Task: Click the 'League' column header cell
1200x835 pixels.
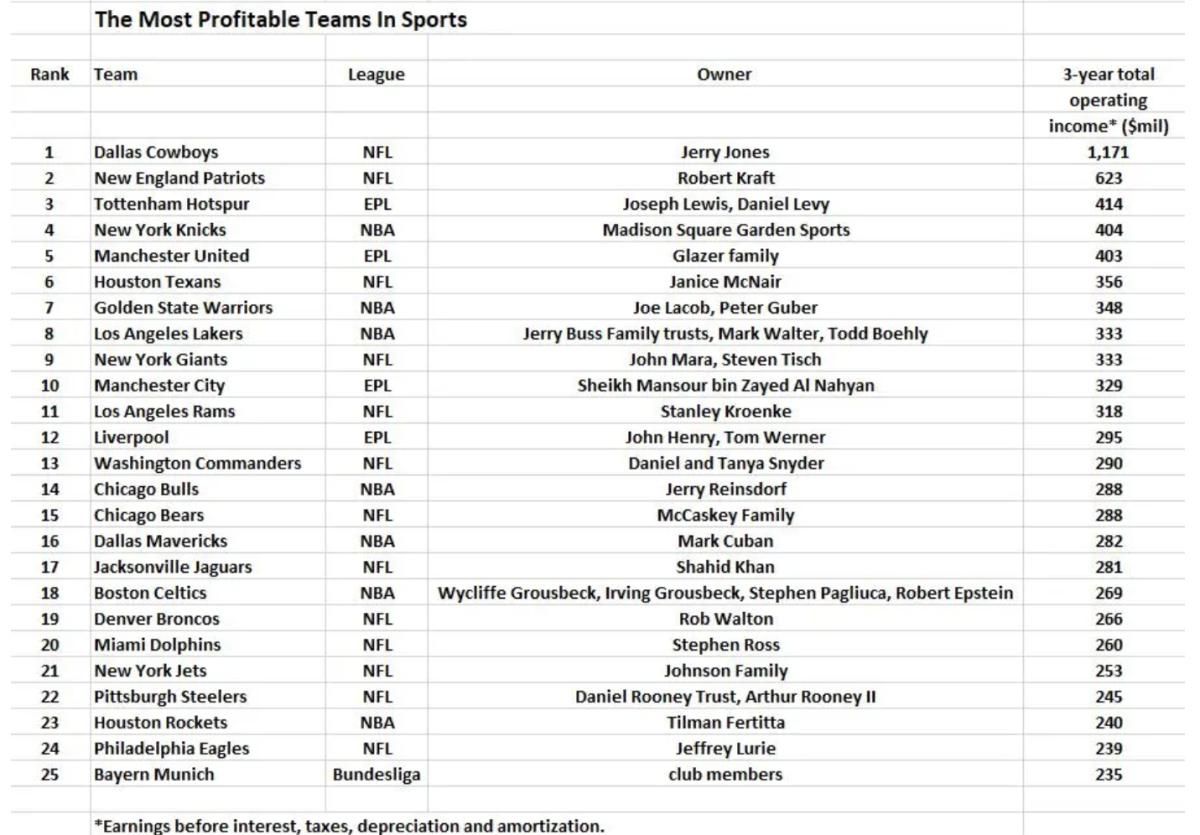Action: click(x=377, y=74)
